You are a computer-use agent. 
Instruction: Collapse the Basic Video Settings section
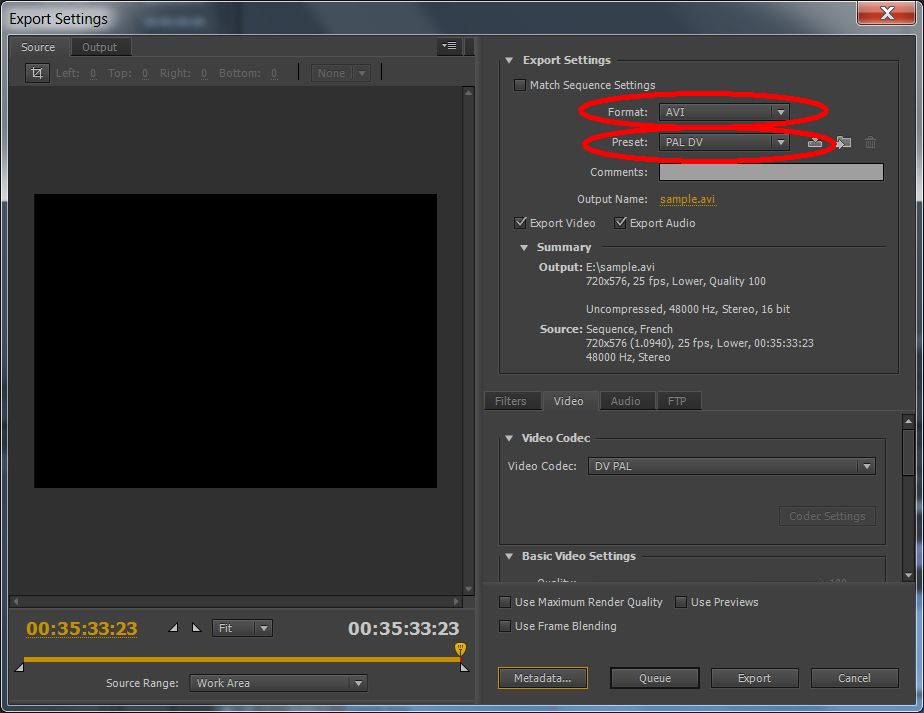pyautogui.click(x=509, y=556)
